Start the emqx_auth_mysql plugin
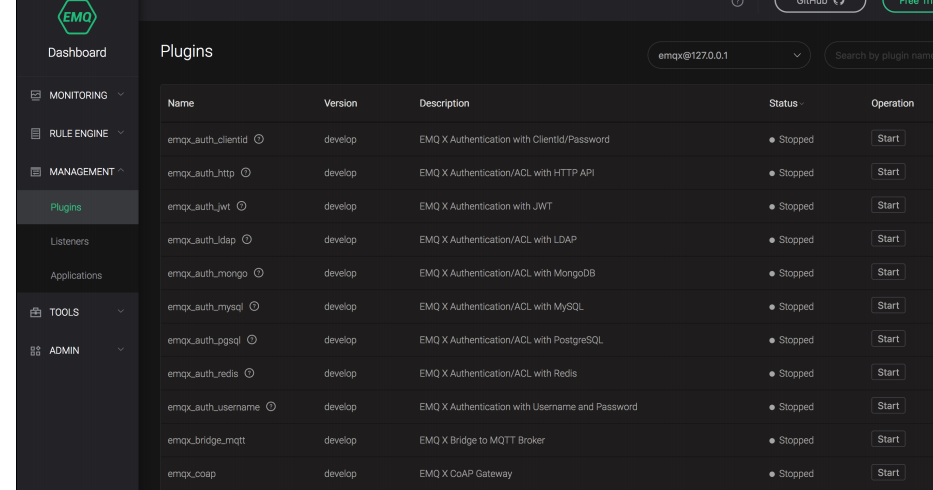933x490 pixels. pyautogui.click(x=888, y=305)
